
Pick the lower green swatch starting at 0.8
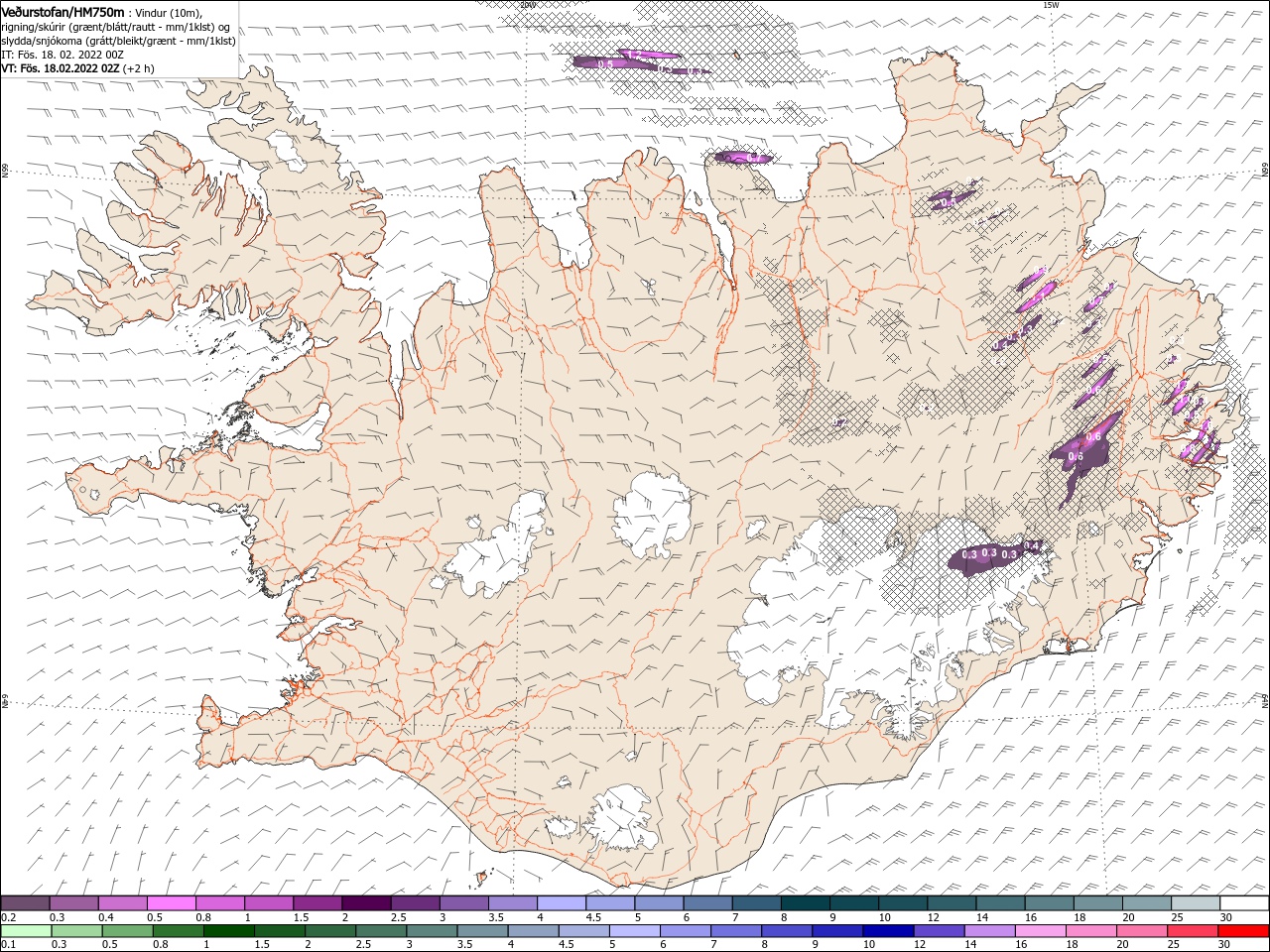pos(179,931)
